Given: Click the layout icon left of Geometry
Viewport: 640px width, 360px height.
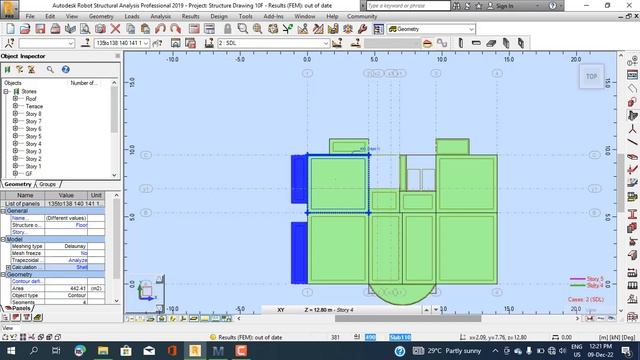Looking at the screenshot, I should 378,29.
